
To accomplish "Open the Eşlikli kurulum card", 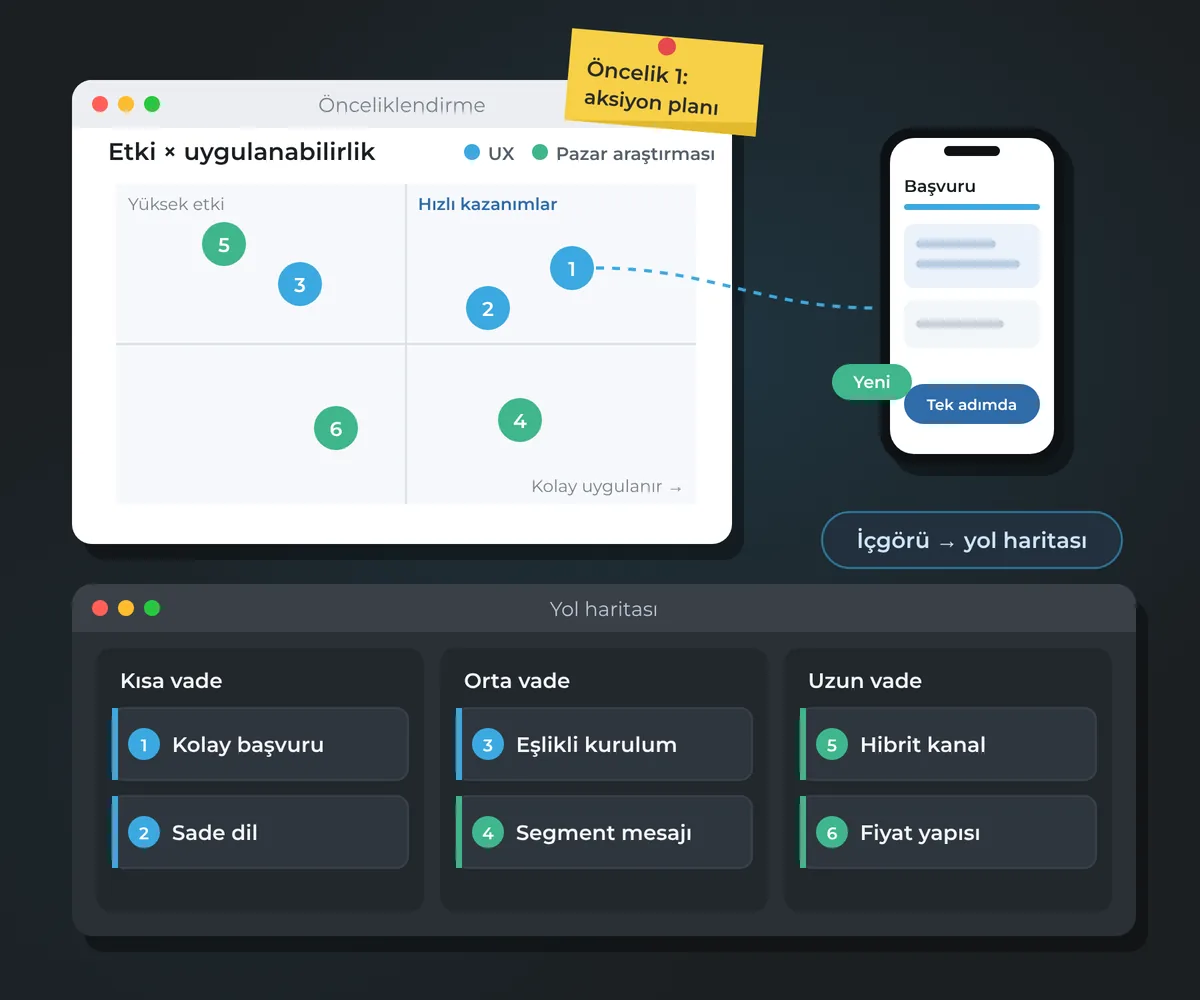I will pyautogui.click(x=604, y=744).
